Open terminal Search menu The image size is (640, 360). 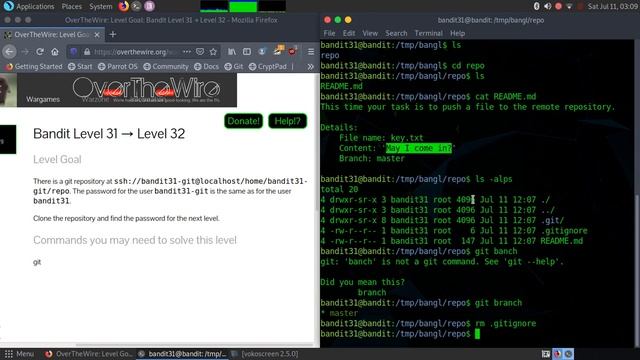pyautogui.click(x=396, y=33)
